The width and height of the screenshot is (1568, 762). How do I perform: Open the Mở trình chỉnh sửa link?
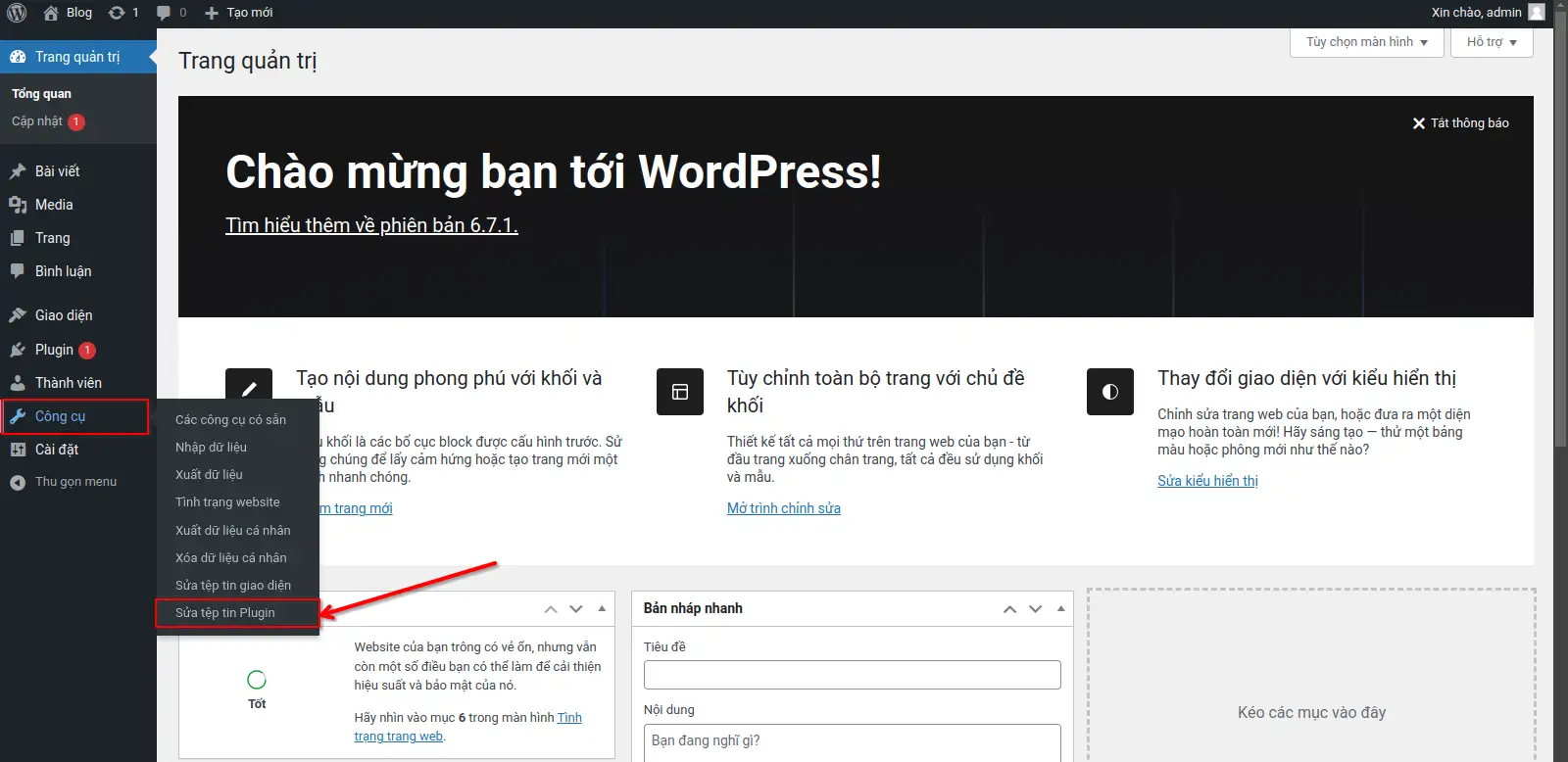coord(783,508)
